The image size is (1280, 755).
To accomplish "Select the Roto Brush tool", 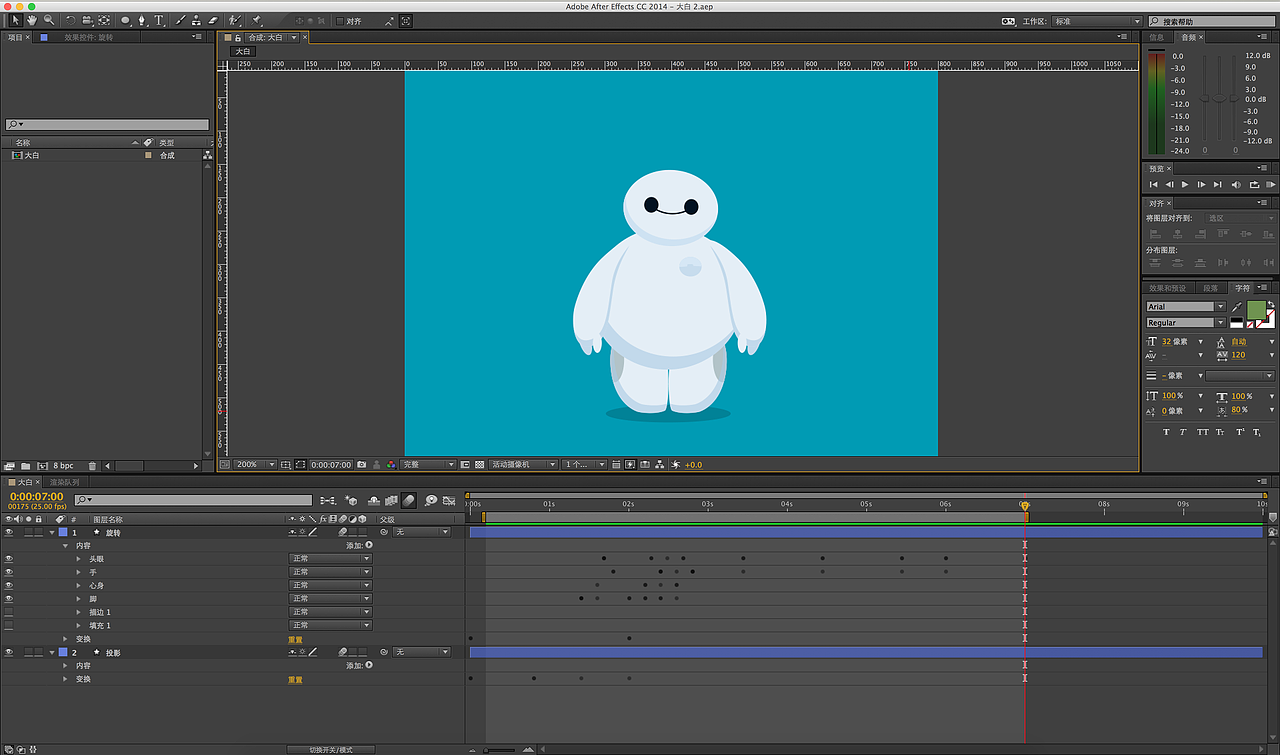I will point(235,20).
